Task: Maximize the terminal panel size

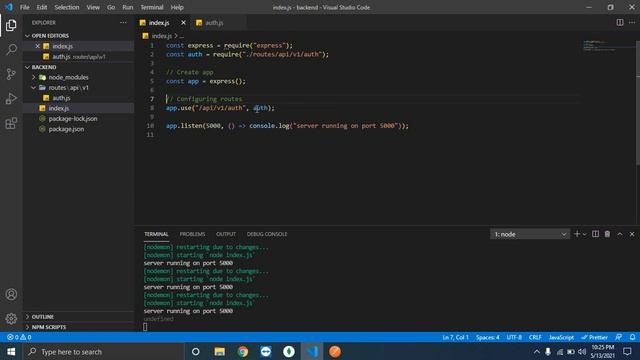Action: point(620,234)
